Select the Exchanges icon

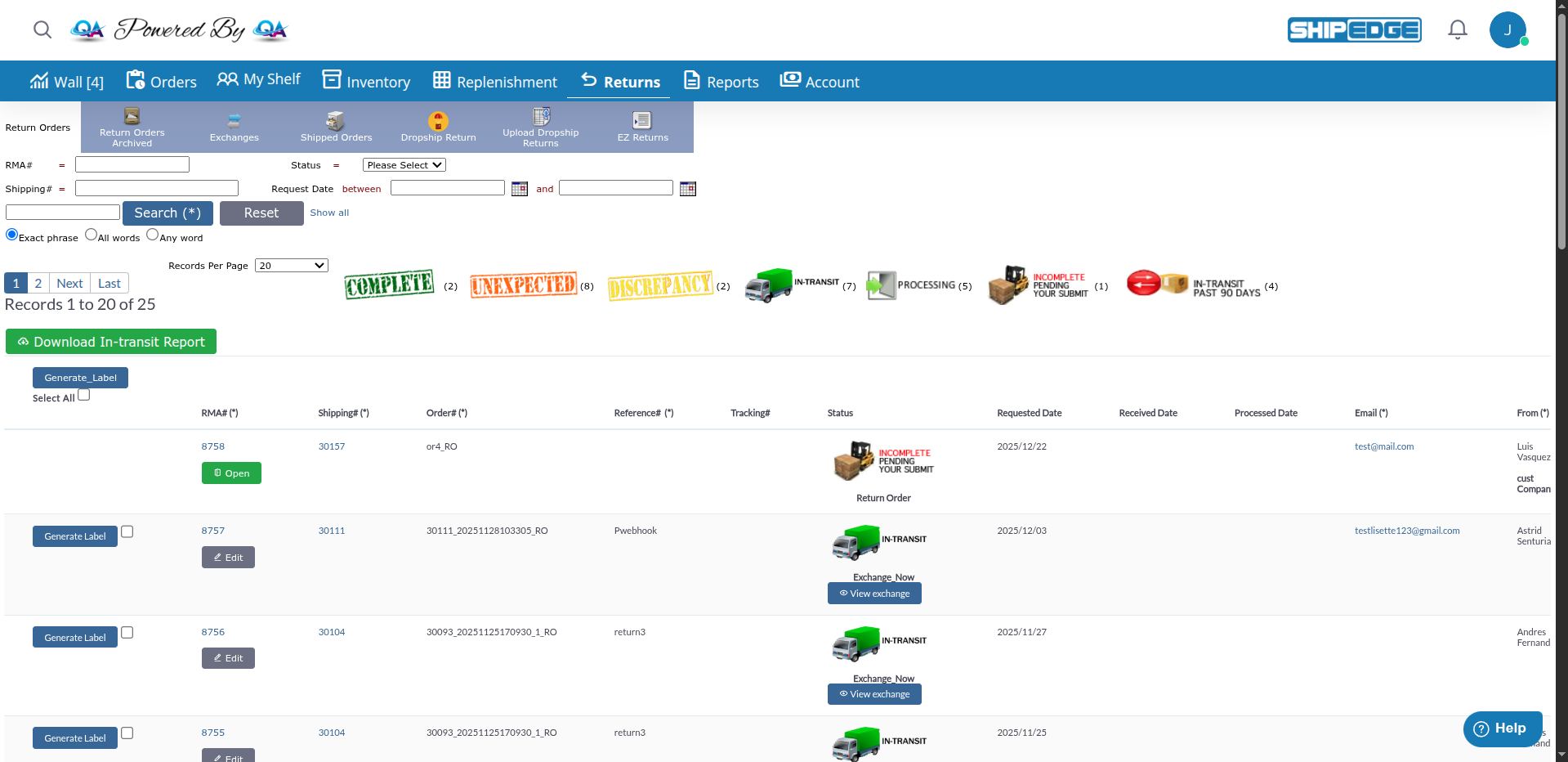[x=234, y=123]
